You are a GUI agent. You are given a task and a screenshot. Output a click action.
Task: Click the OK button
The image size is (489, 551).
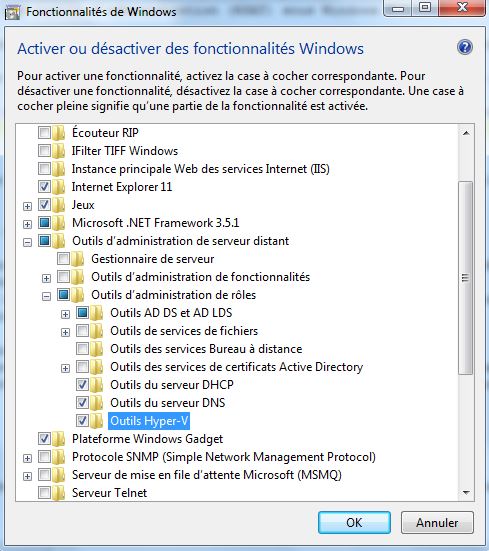pyautogui.click(x=354, y=523)
